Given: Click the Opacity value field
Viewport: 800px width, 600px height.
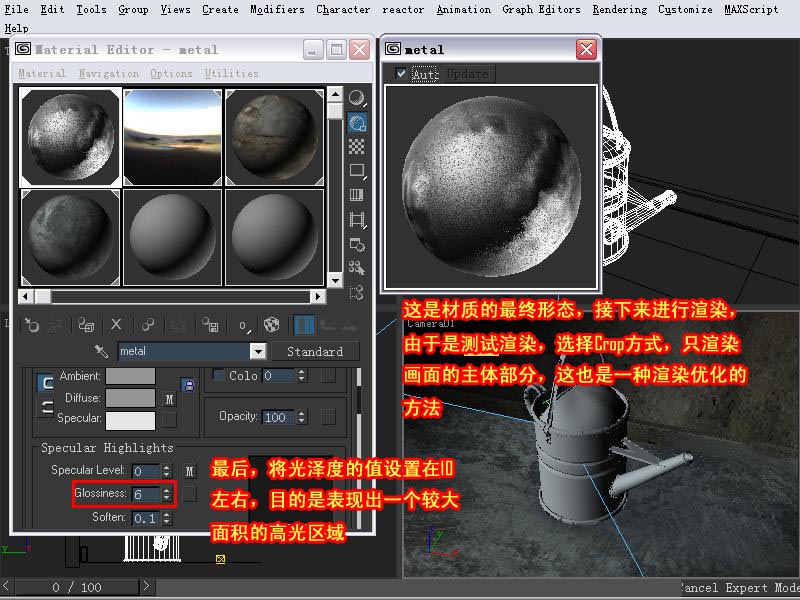Looking at the screenshot, I should point(279,417).
